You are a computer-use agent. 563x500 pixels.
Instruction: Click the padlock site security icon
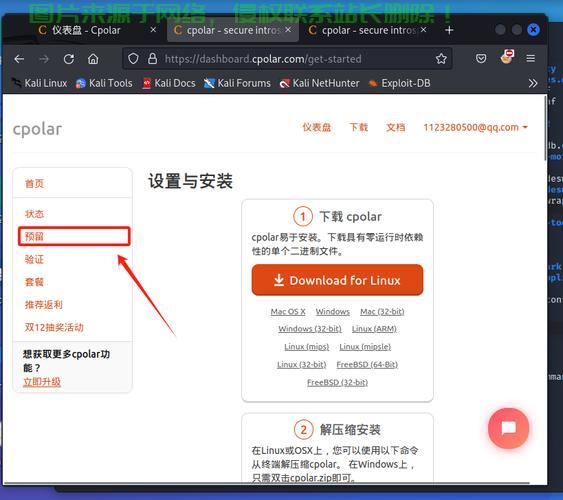tap(152, 59)
